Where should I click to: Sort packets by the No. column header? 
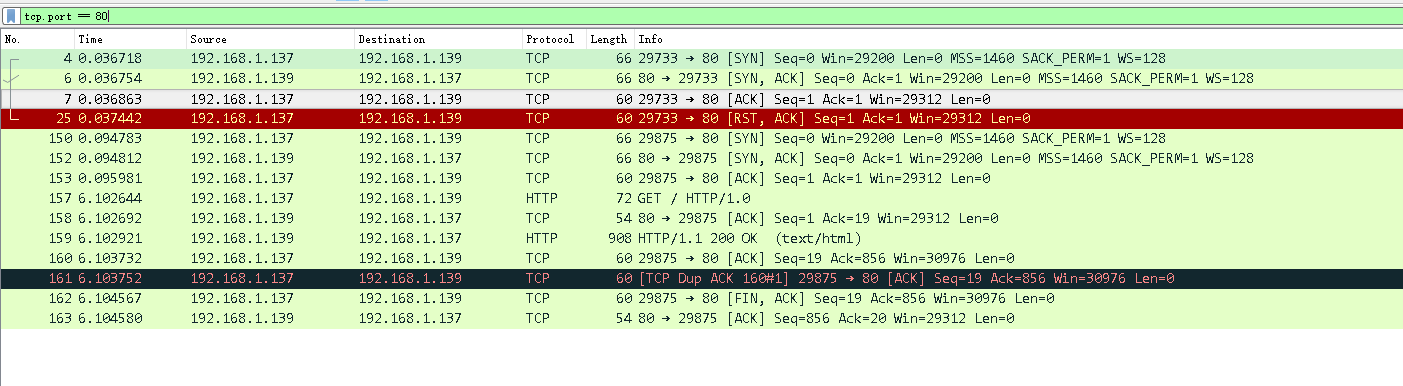(x=38, y=39)
